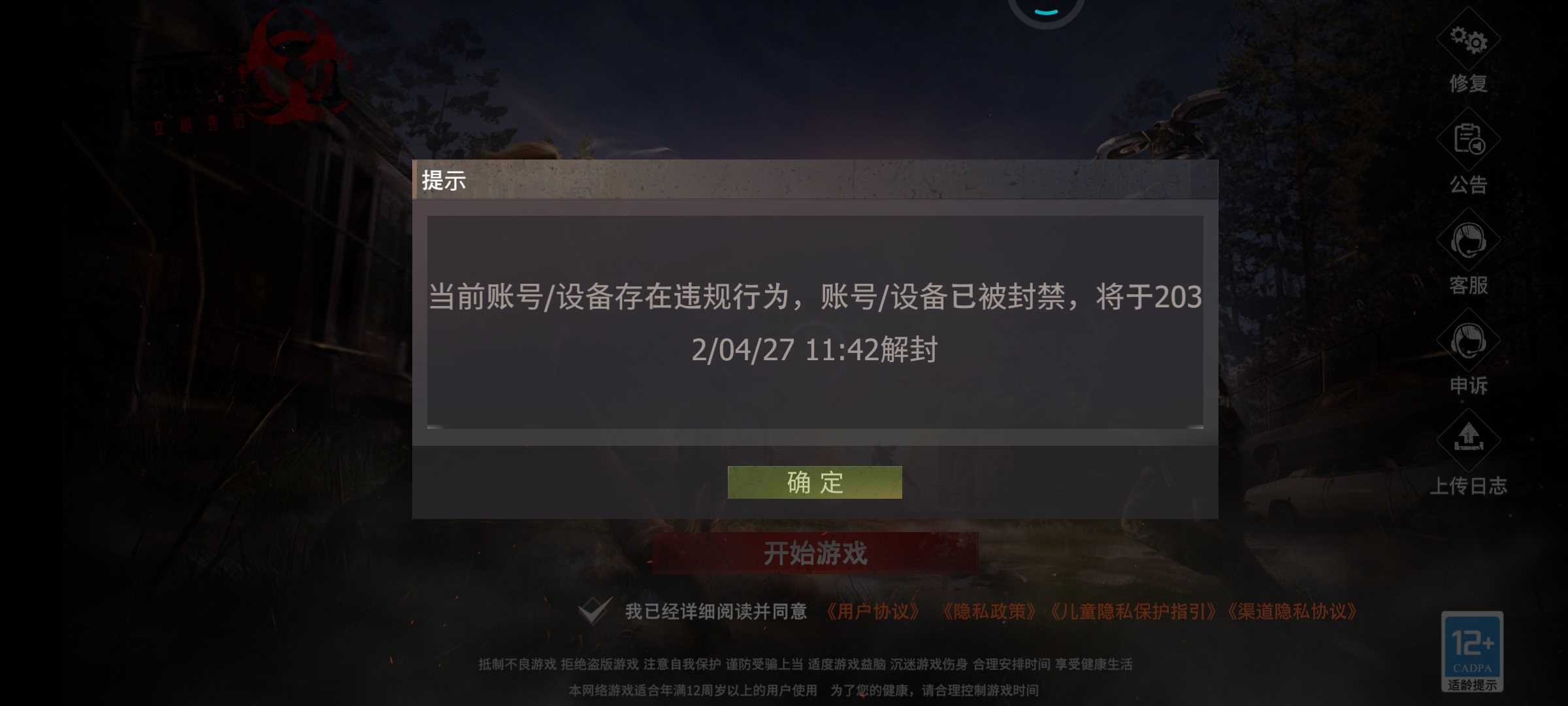Toggle the agreement checkmark checkbox

click(x=595, y=611)
